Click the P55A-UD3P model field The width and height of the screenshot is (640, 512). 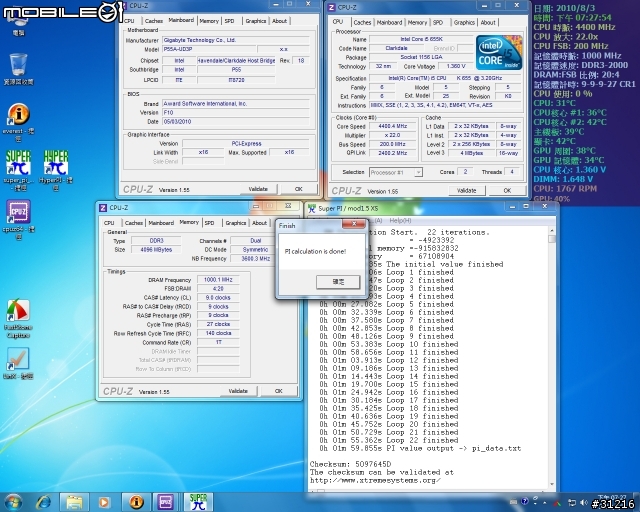click(x=209, y=49)
